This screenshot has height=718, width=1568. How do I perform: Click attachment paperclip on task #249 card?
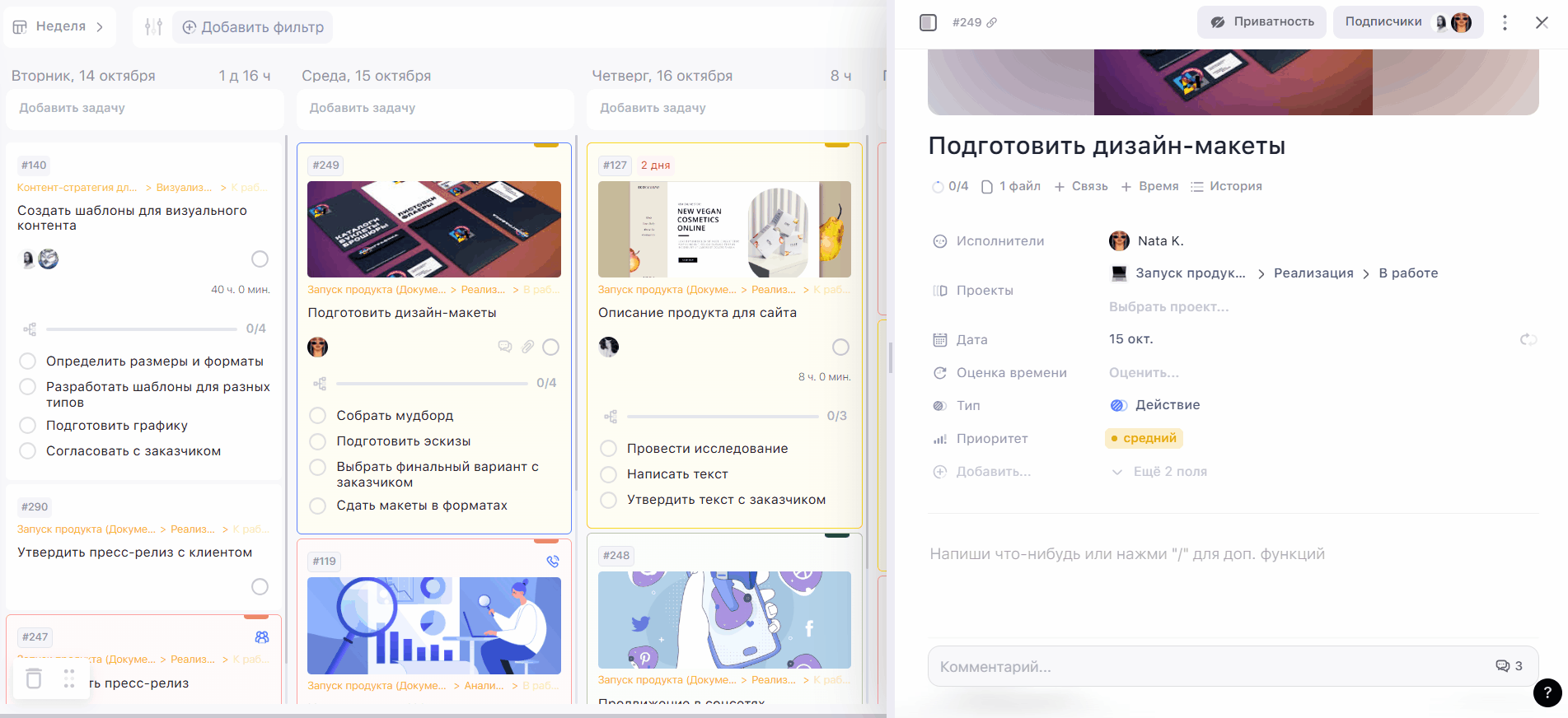pyautogui.click(x=528, y=347)
